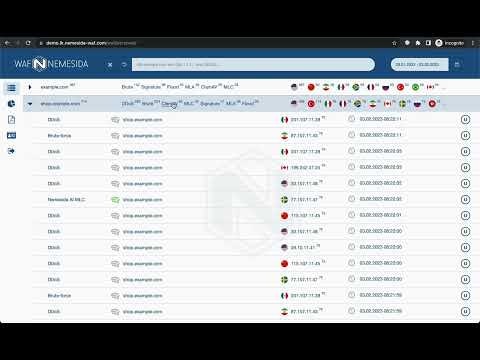Open the document reports icon in sidebar
Image resolution: width=480 pixels, height=360 pixels.
[11, 120]
